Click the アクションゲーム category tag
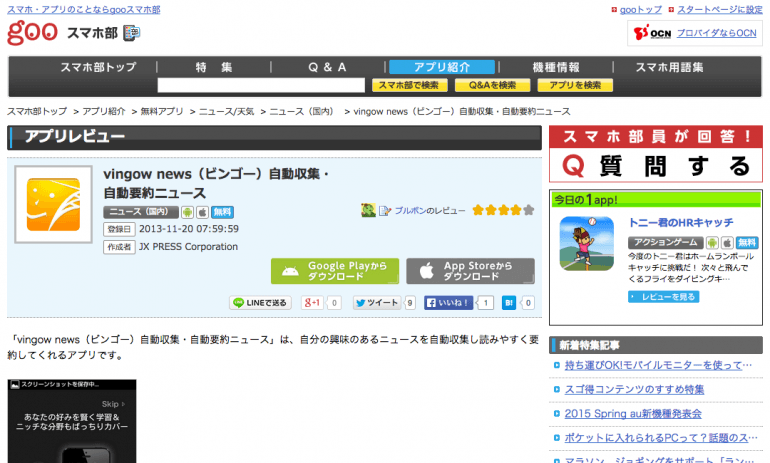770x463 pixels. (665, 243)
